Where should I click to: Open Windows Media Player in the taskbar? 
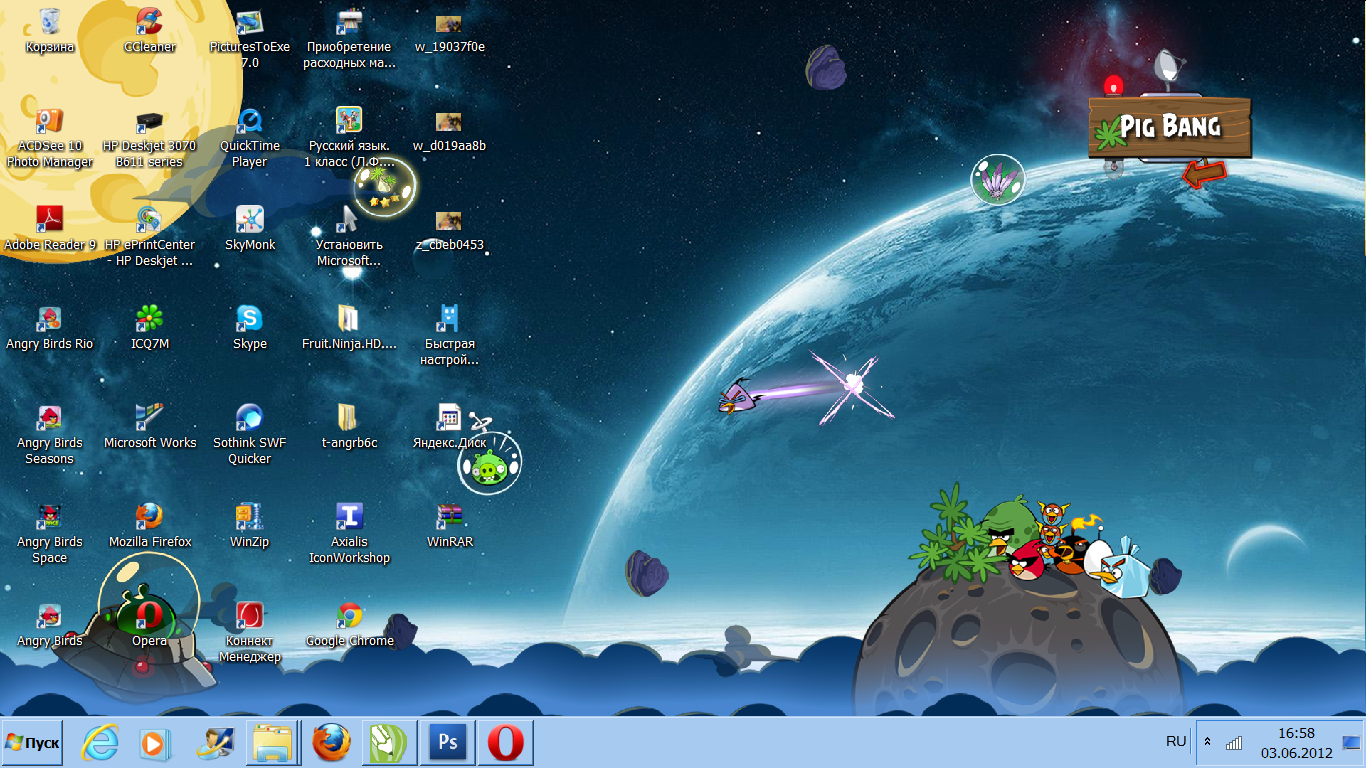(x=154, y=743)
